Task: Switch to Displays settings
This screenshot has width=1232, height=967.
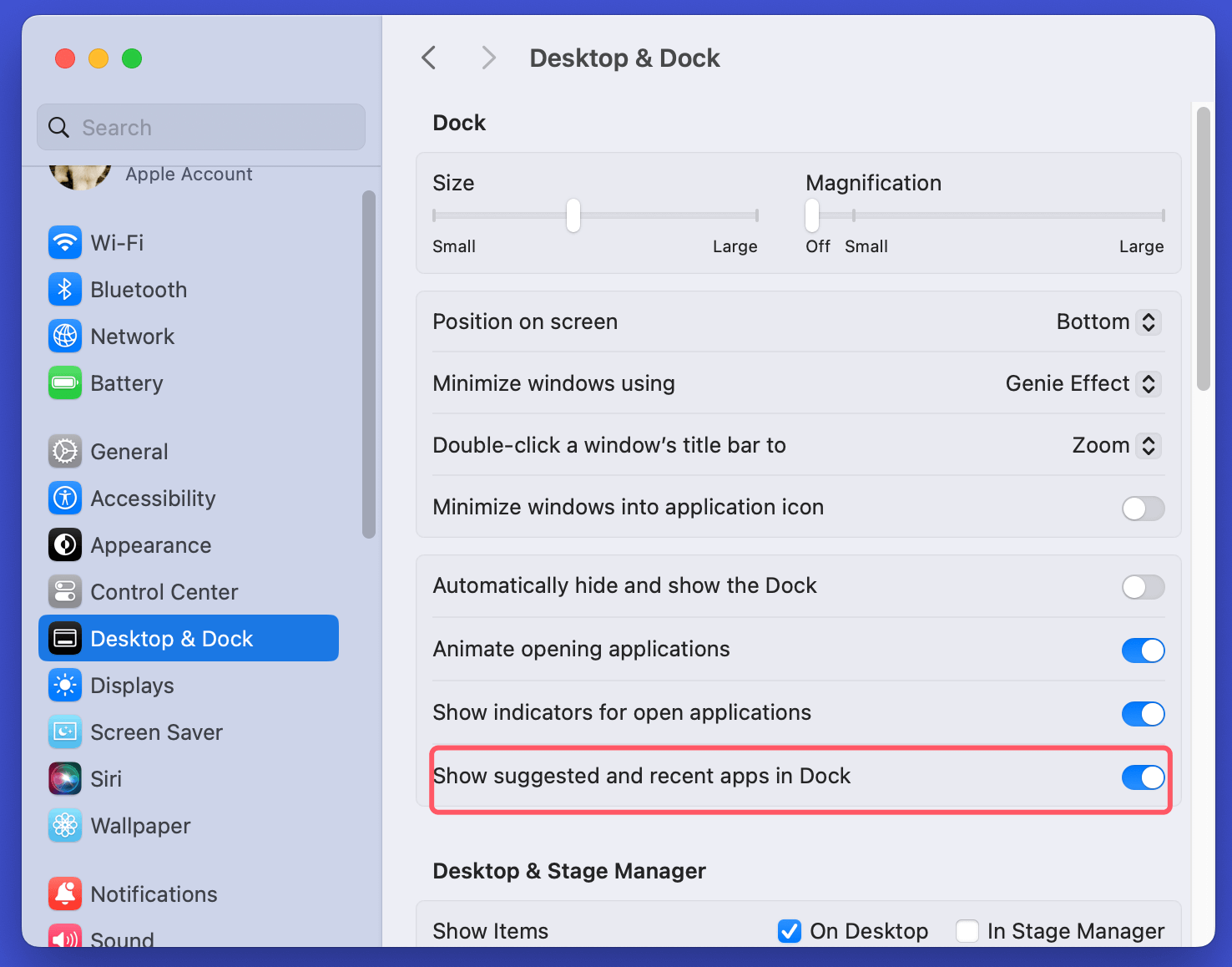Action: tap(130, 685)
